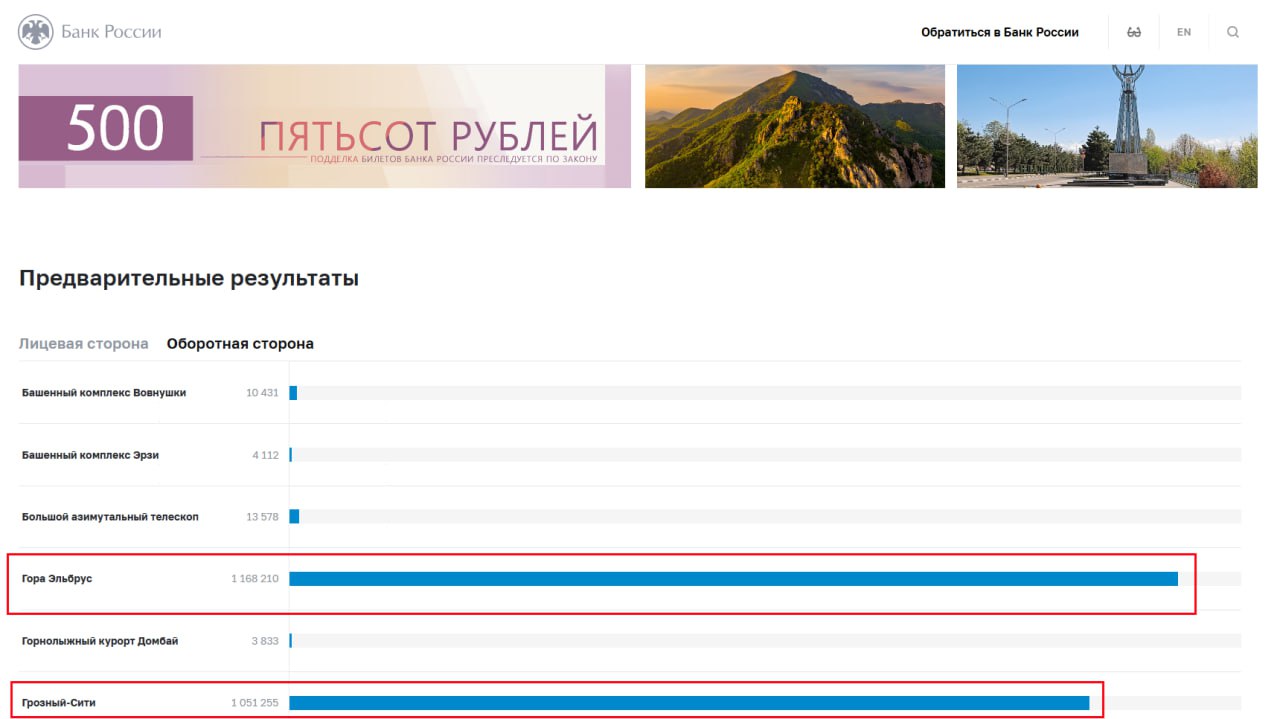This screenshot has width=1280, height=719.
Task: Open the green mountain landscape photo
Action: pos(794,127)
